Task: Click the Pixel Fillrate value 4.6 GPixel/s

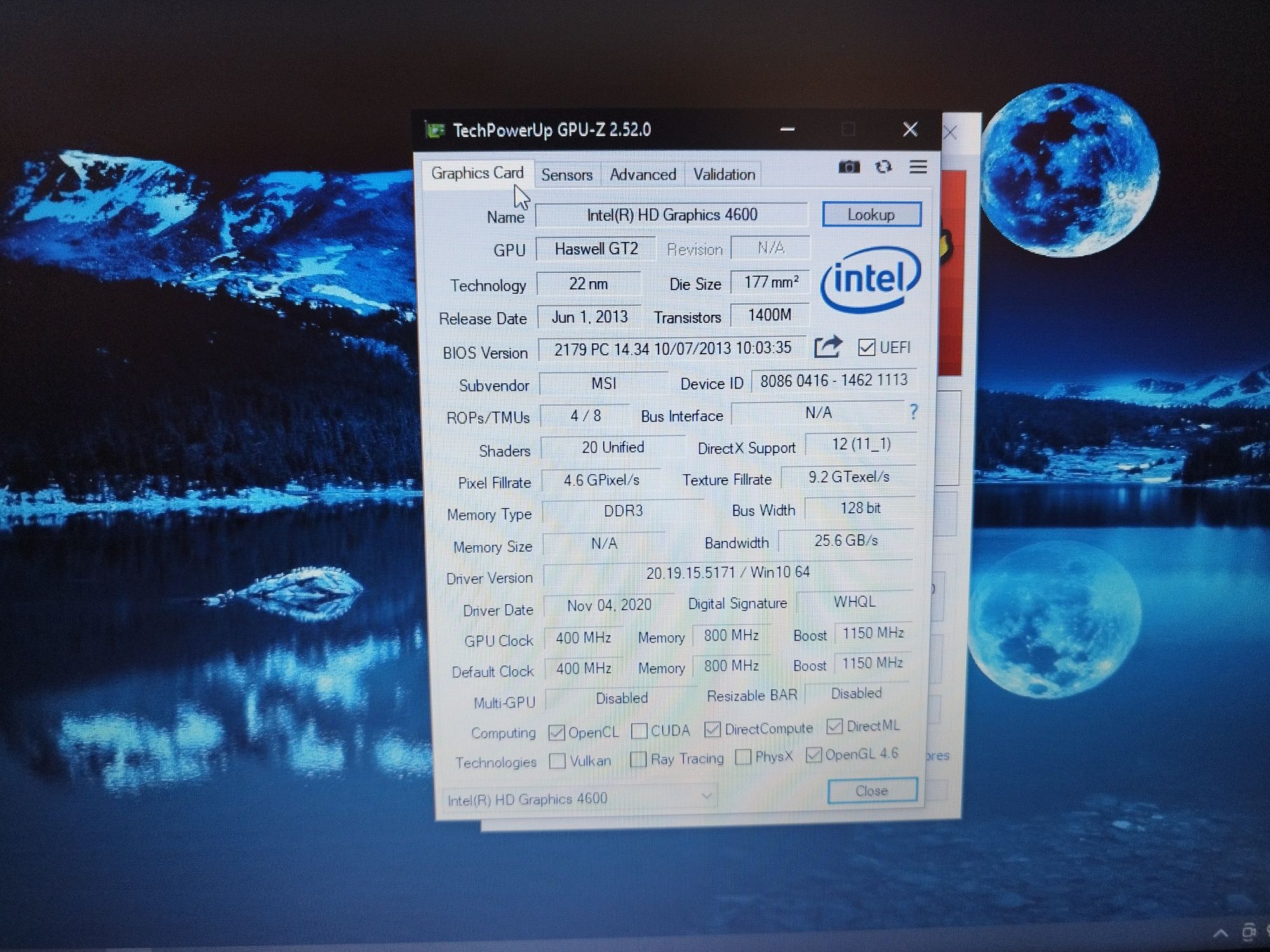Action: pos(601,480)
